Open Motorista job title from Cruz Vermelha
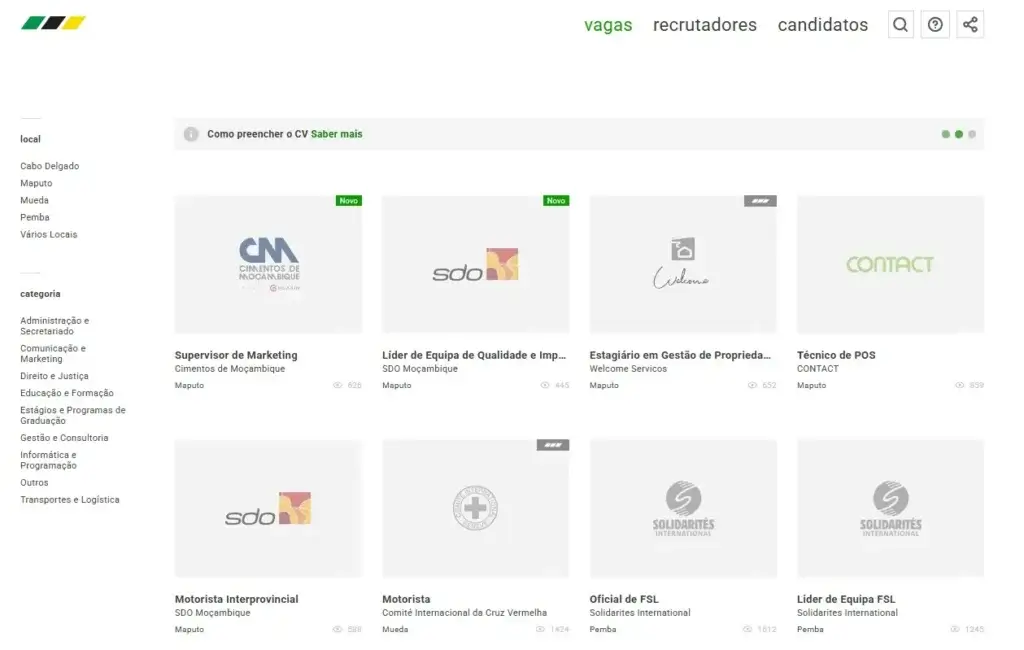The height and width of the screenshot is (650, 1024). [x=406, y=599]
